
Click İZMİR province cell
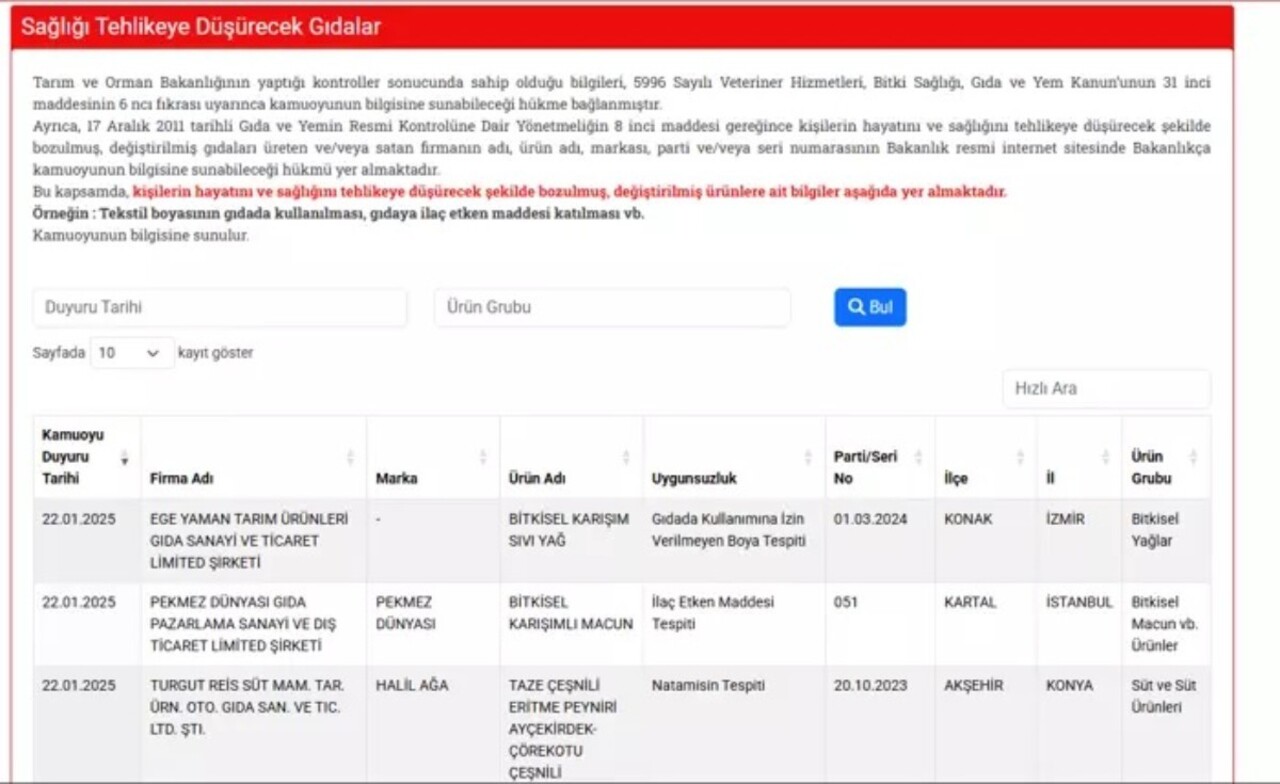[x=1079, y=541]
